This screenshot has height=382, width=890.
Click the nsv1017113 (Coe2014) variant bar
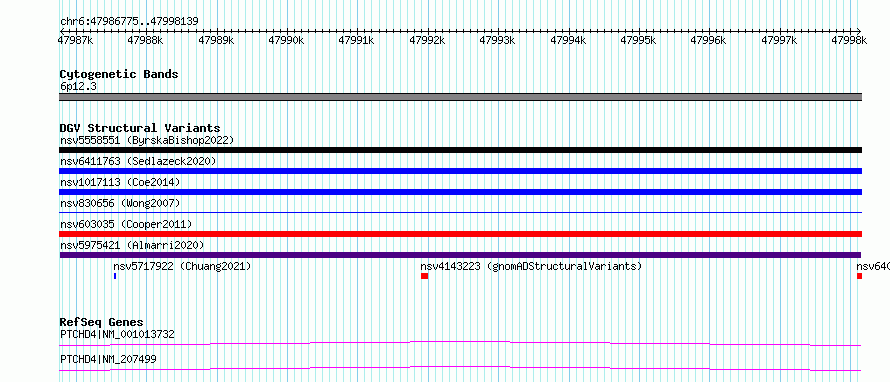point(460,192)
